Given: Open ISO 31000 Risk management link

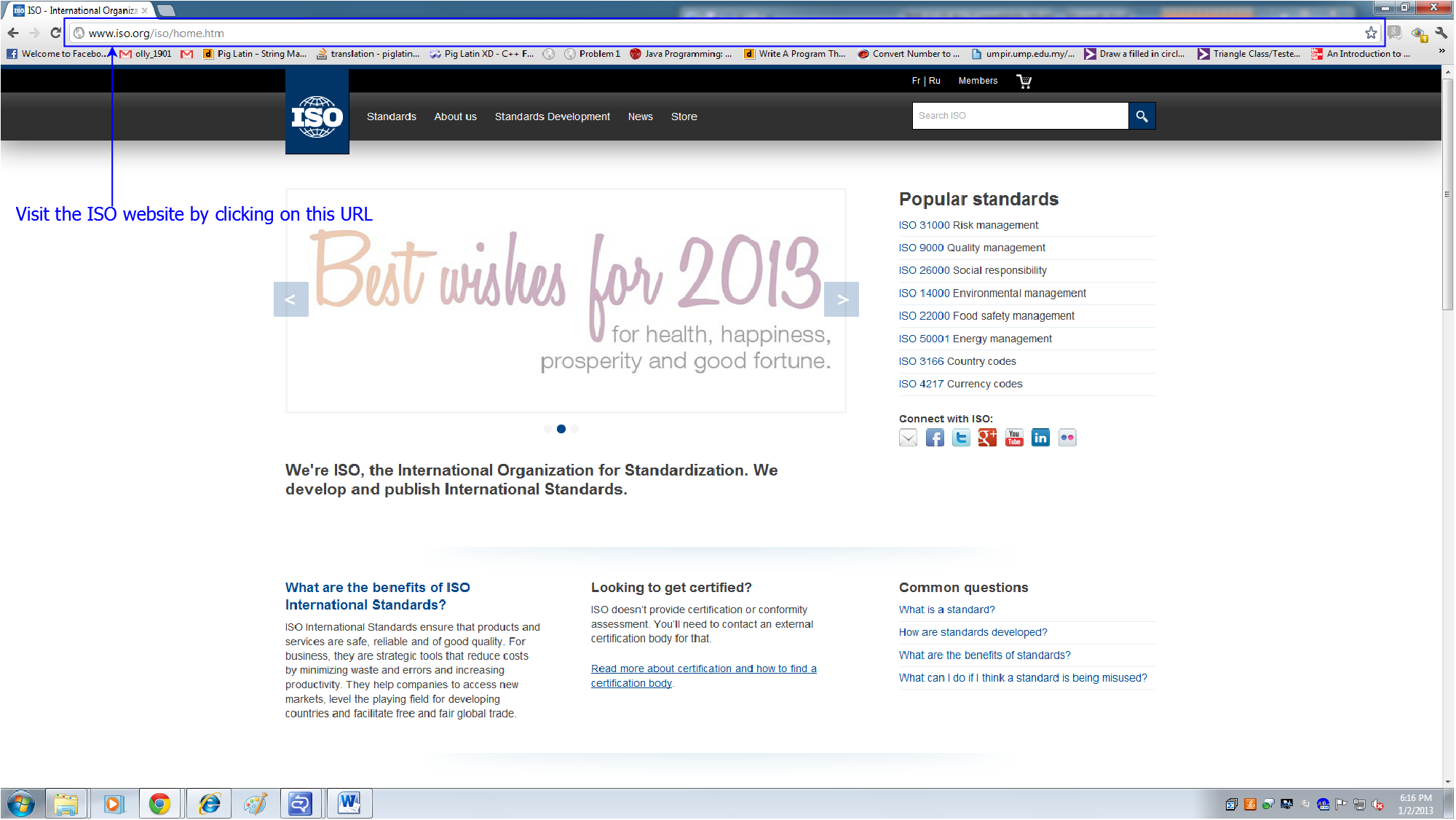Looking at the screenshot, I should (968, 225).
